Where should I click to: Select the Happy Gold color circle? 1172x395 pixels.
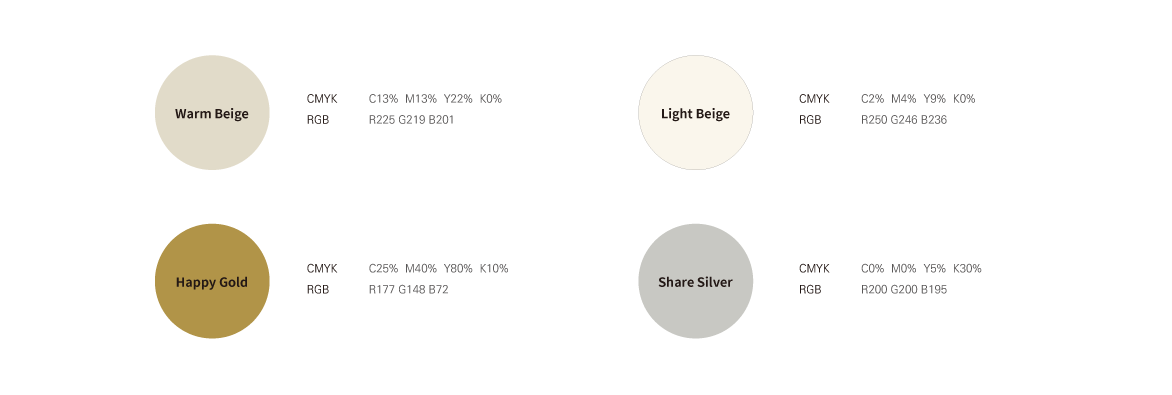[212, 281]
